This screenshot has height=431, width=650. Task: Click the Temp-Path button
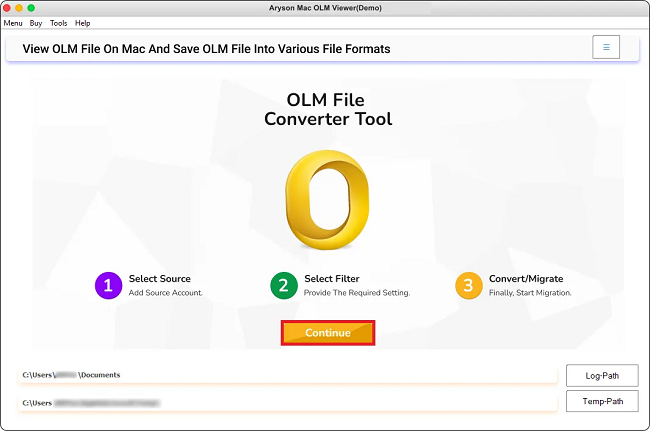click(x=602, y=401)
